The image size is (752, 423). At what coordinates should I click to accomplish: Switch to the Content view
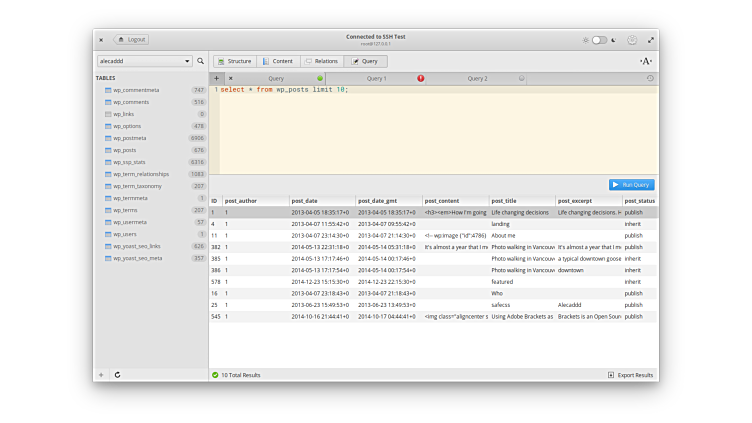pyautogui.click(x=278, y=61)
